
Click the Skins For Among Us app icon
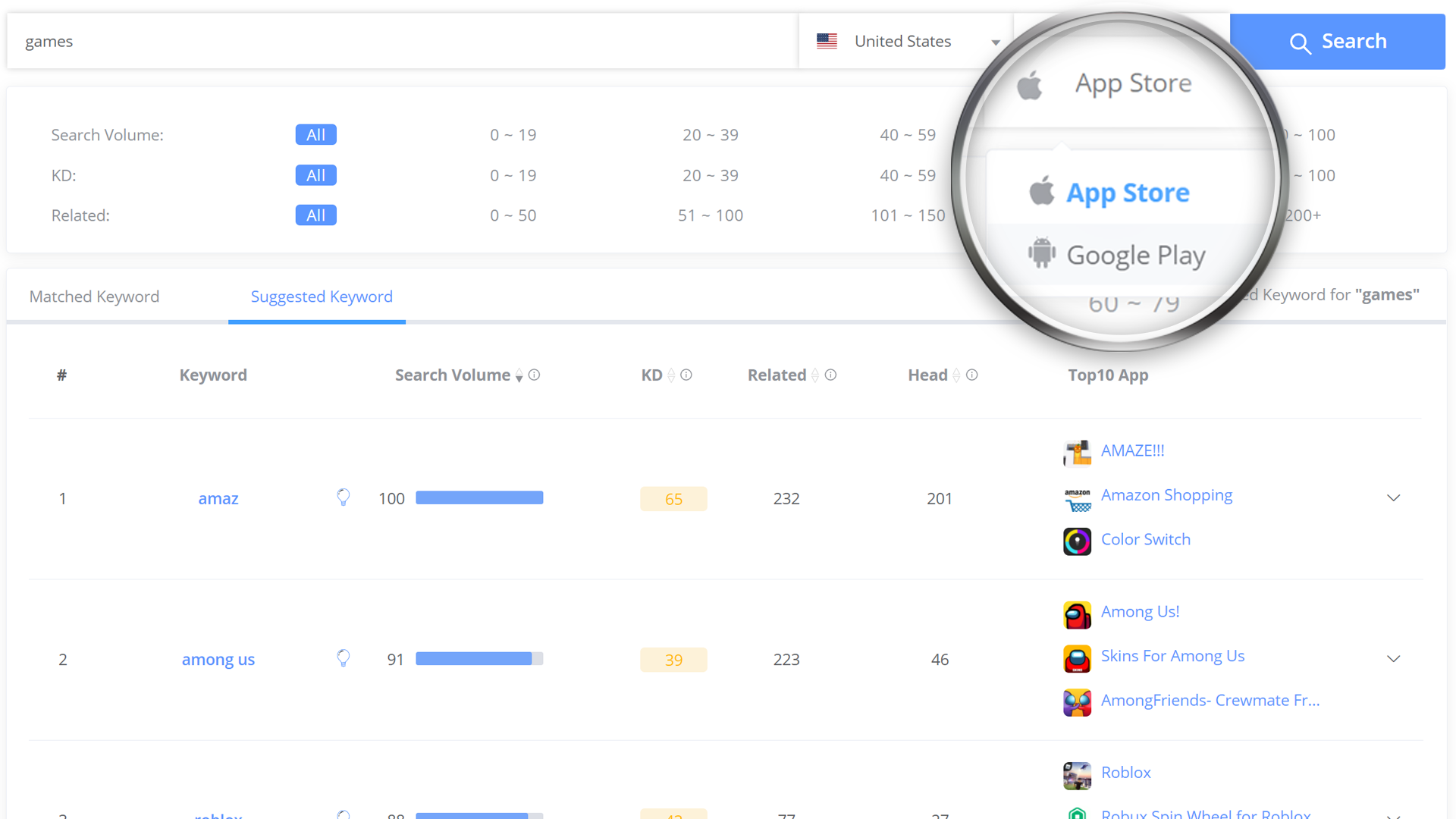pos(1077,659)
